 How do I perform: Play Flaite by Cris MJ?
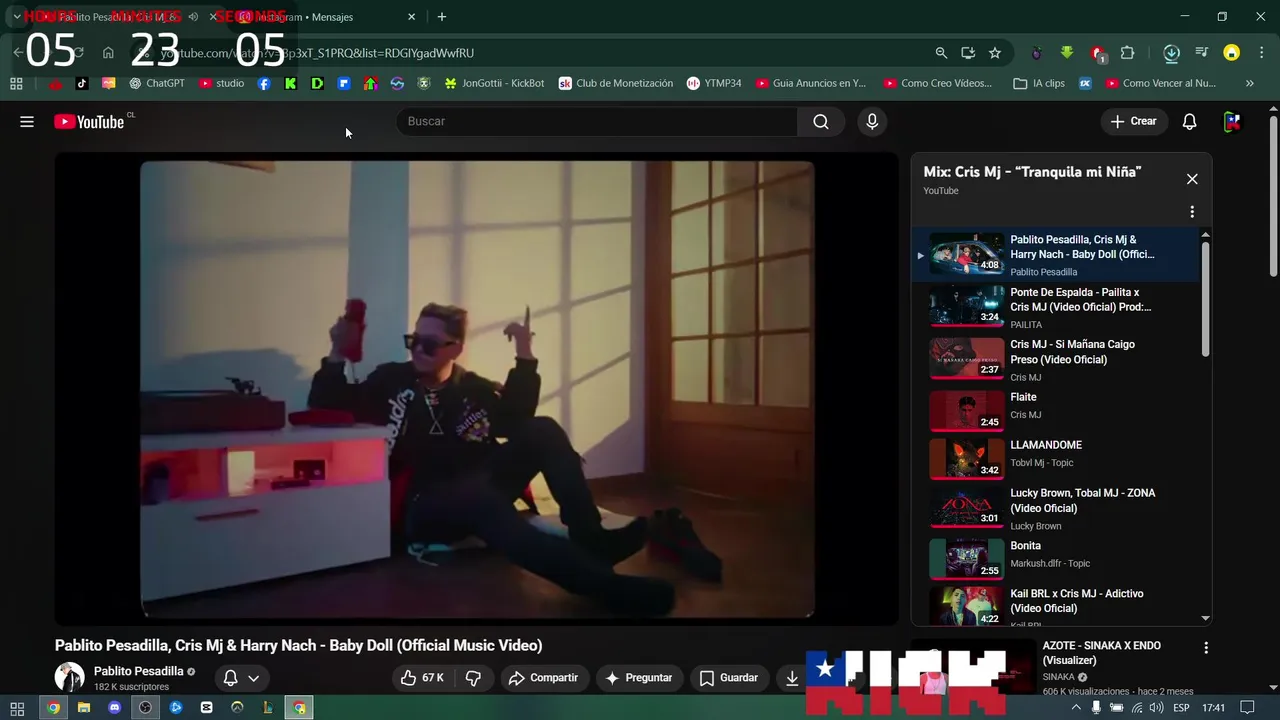(x=1055, y=410)
